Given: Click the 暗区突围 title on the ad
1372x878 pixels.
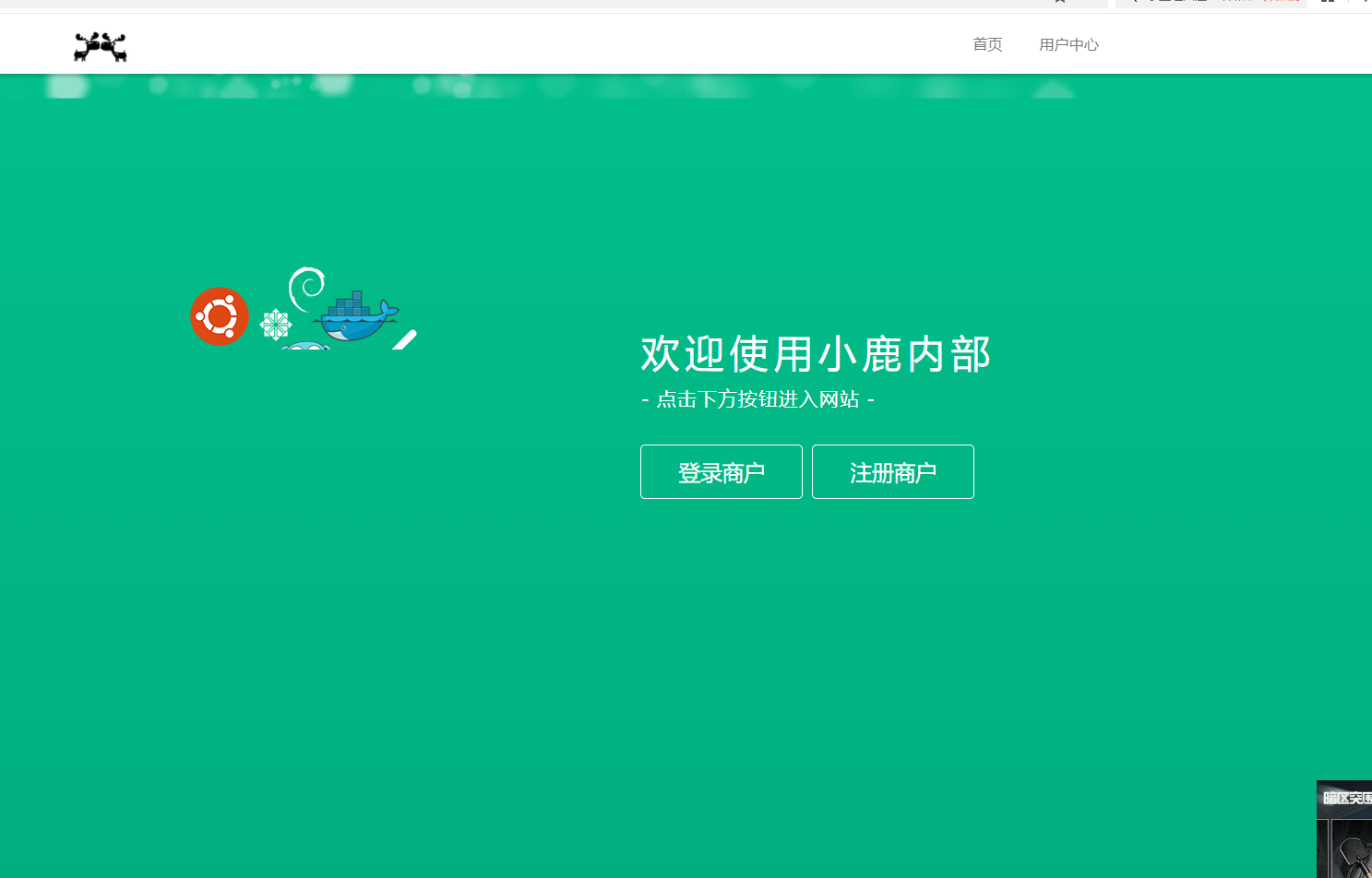Looking at the screenshot, I should tap(1347, 798).
